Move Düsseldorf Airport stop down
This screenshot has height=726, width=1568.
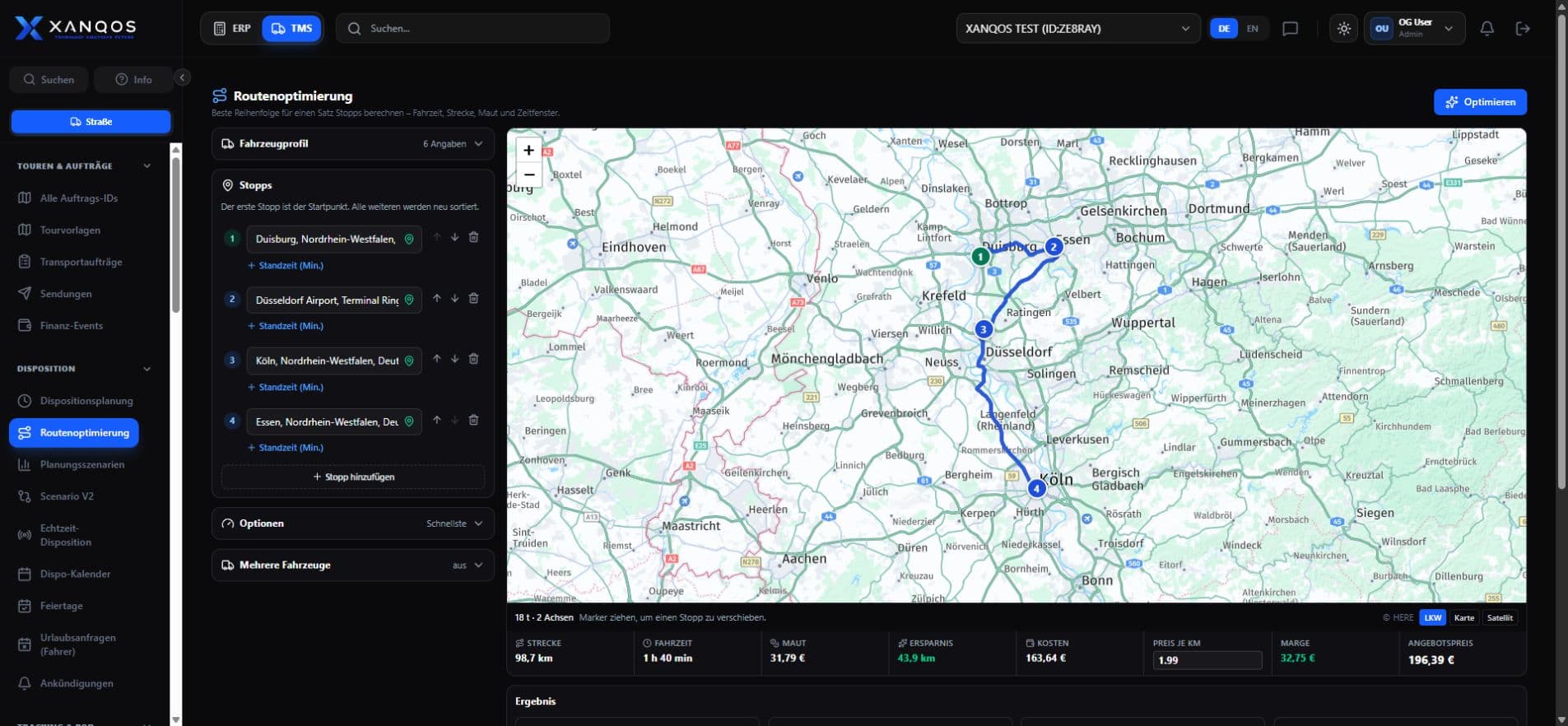click(454, 299)
